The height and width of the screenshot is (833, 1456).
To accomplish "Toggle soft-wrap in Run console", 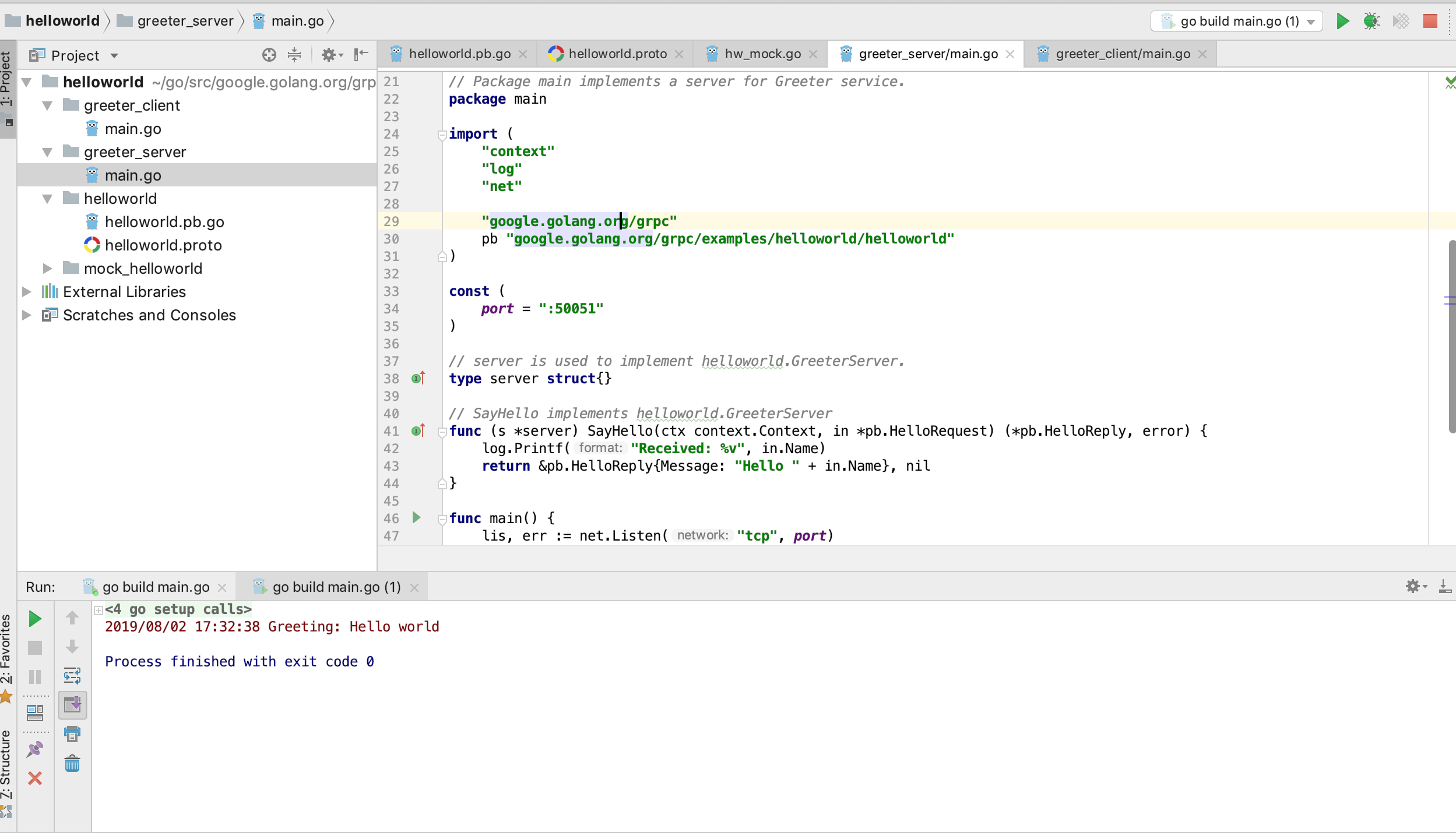I will pyautogui.click(x=72, y=676).
